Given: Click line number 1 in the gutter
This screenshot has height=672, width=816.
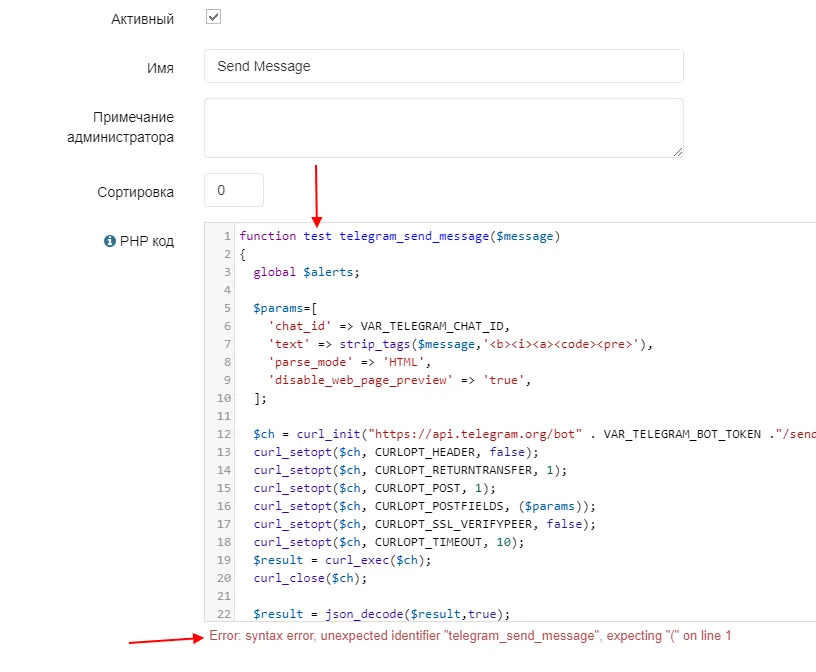Looking at the screenshot, I should tap(227, 236).
